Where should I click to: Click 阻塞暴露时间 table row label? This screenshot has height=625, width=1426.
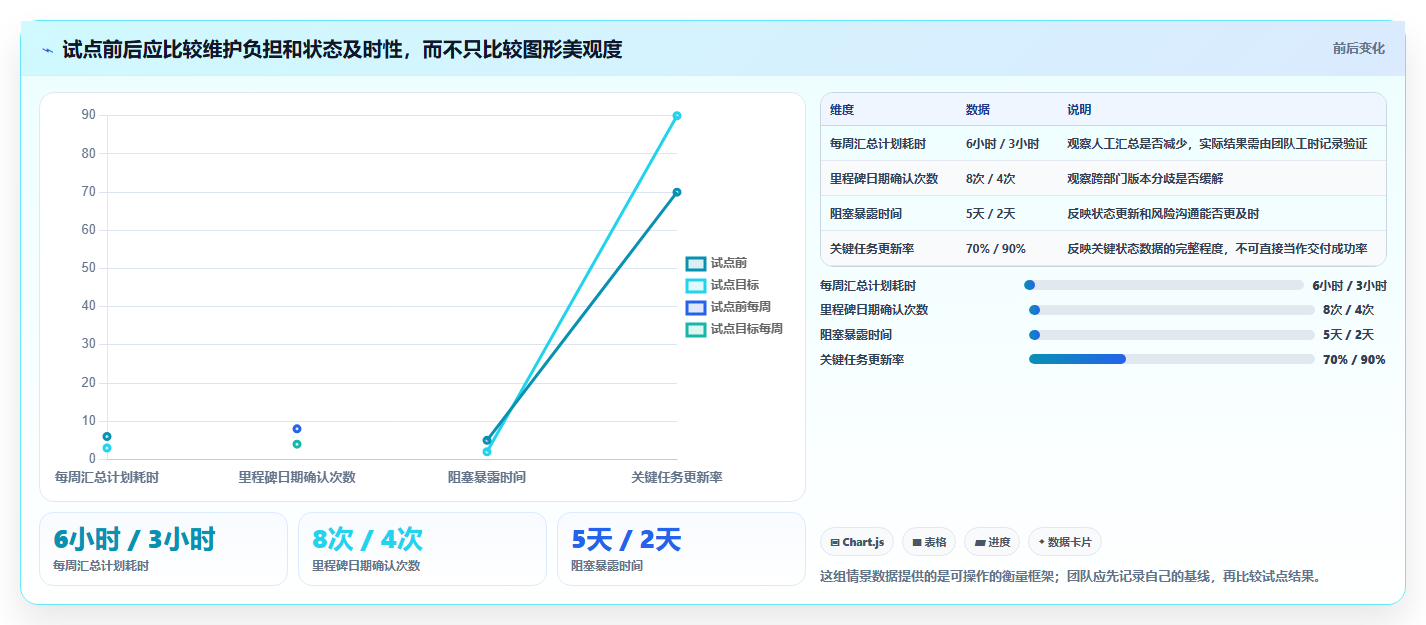pos(866,214)
